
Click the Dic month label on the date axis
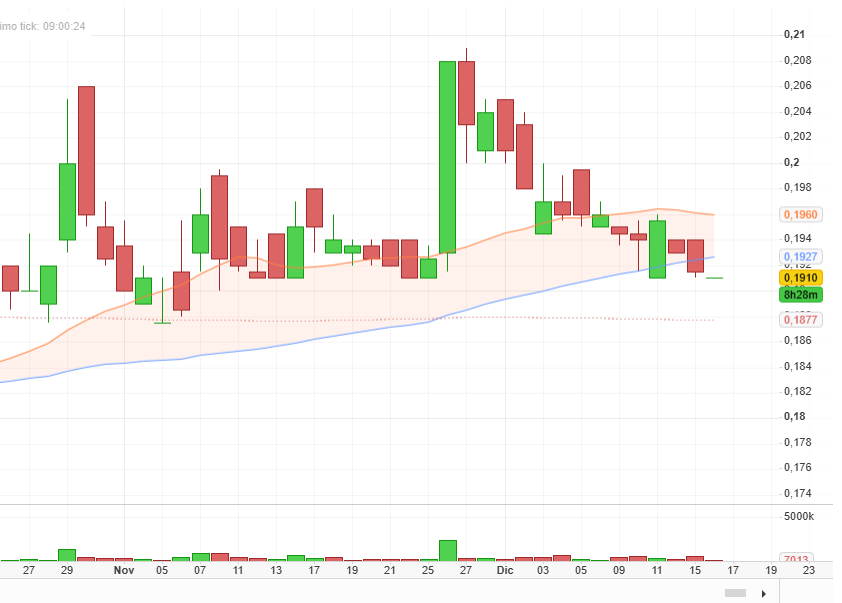(x=505, y=570)
